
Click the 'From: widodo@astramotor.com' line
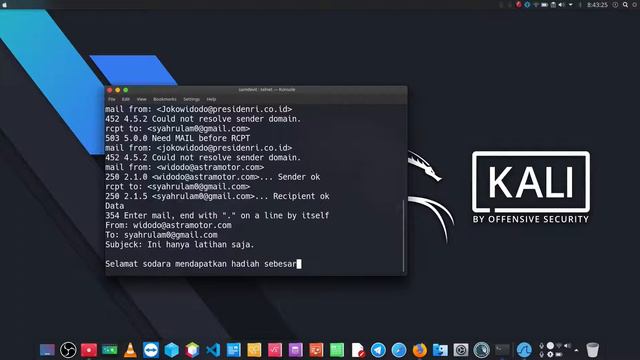(168, 225)
